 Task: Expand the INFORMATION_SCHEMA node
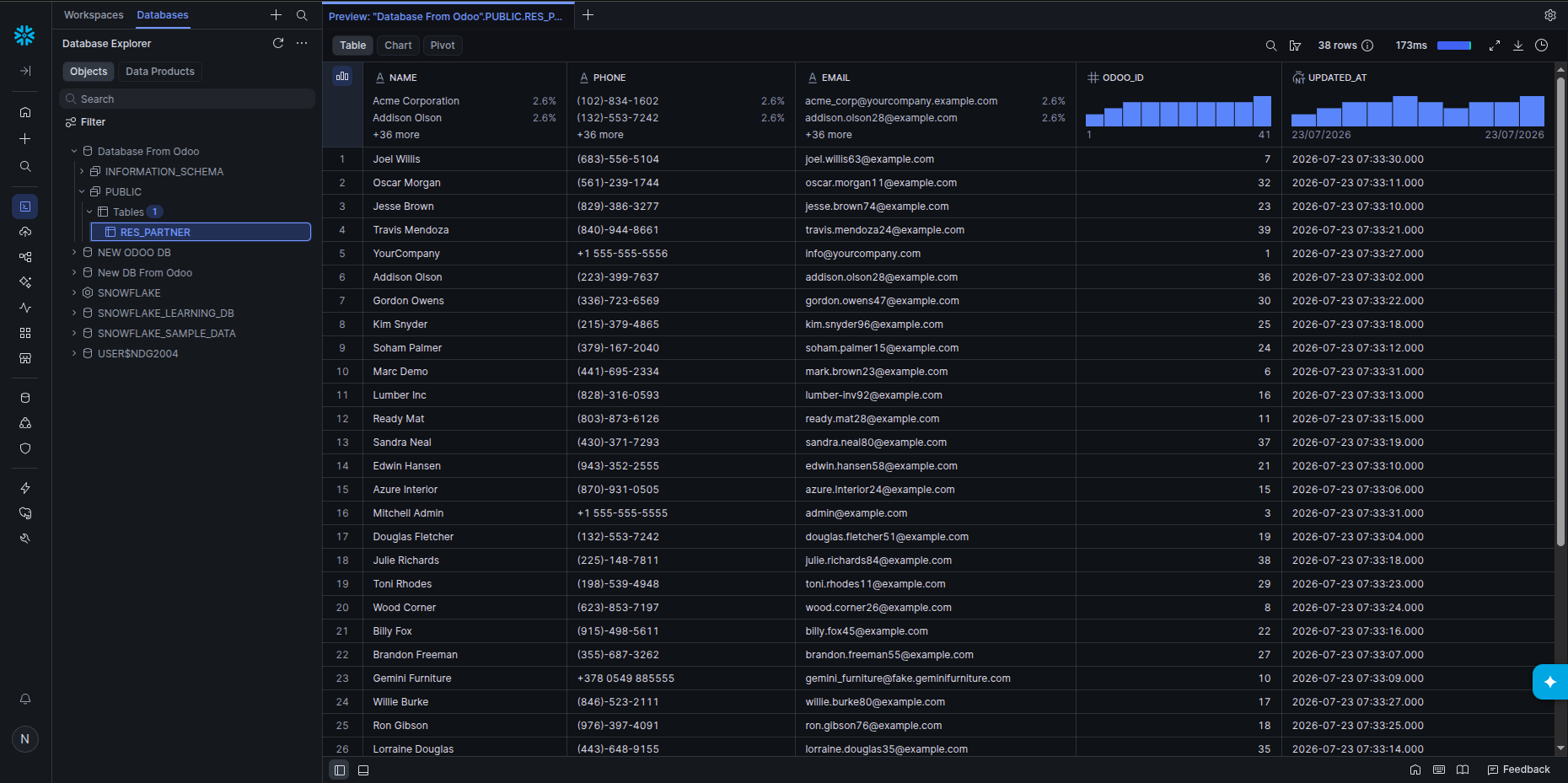coord(82,171)
